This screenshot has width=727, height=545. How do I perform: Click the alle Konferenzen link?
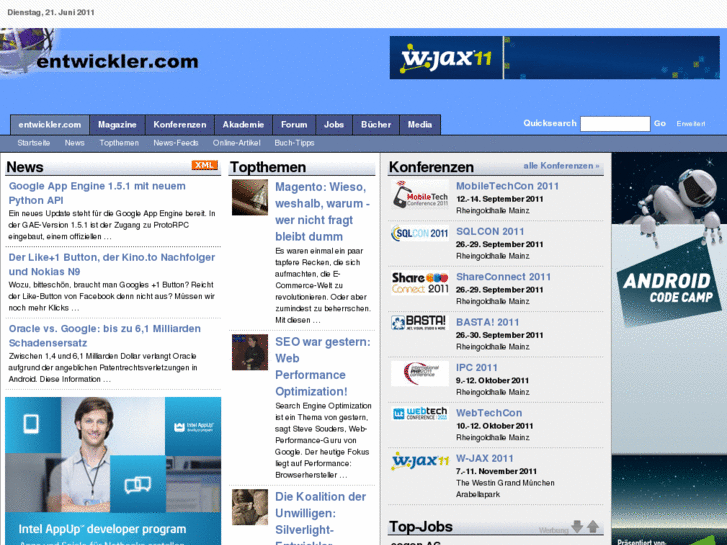[x=561, y=166]
